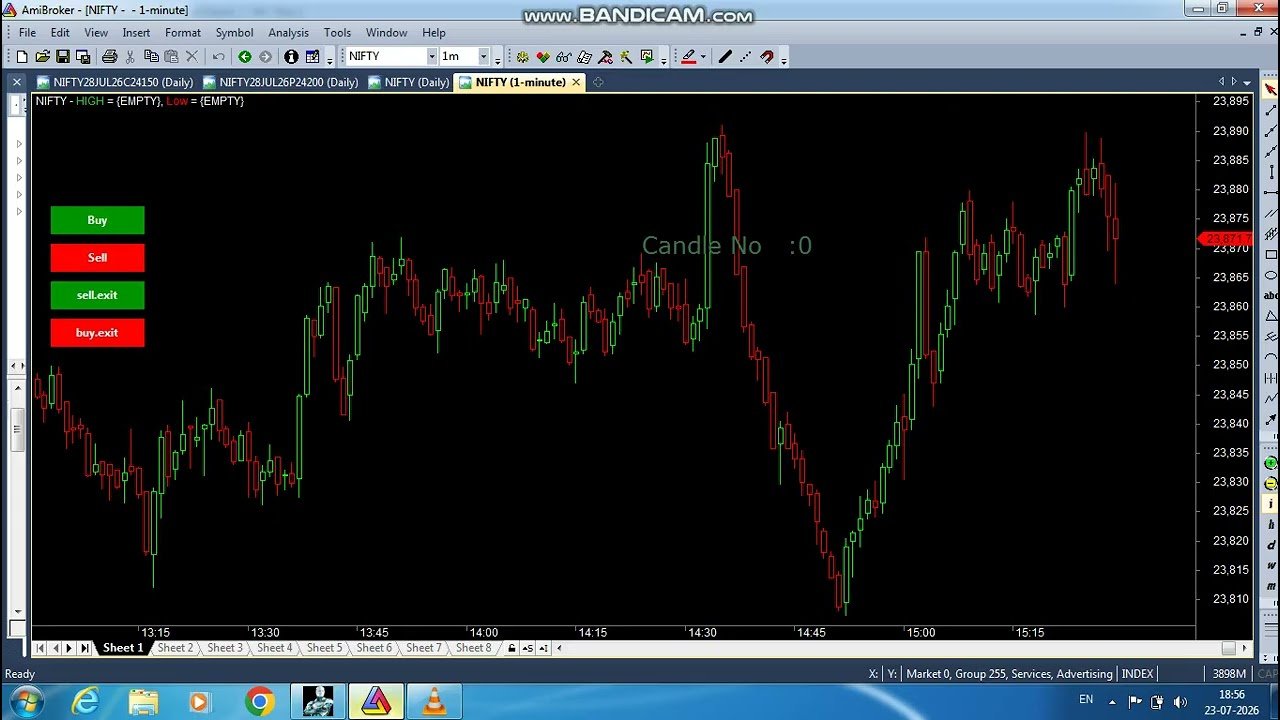
Task: Open the File menu
Action: click(27, 33)
